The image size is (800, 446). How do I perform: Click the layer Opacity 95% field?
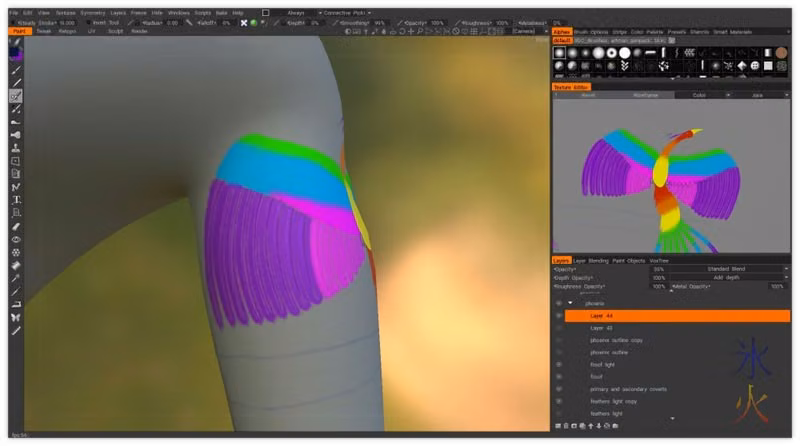[x=659, y=269]
